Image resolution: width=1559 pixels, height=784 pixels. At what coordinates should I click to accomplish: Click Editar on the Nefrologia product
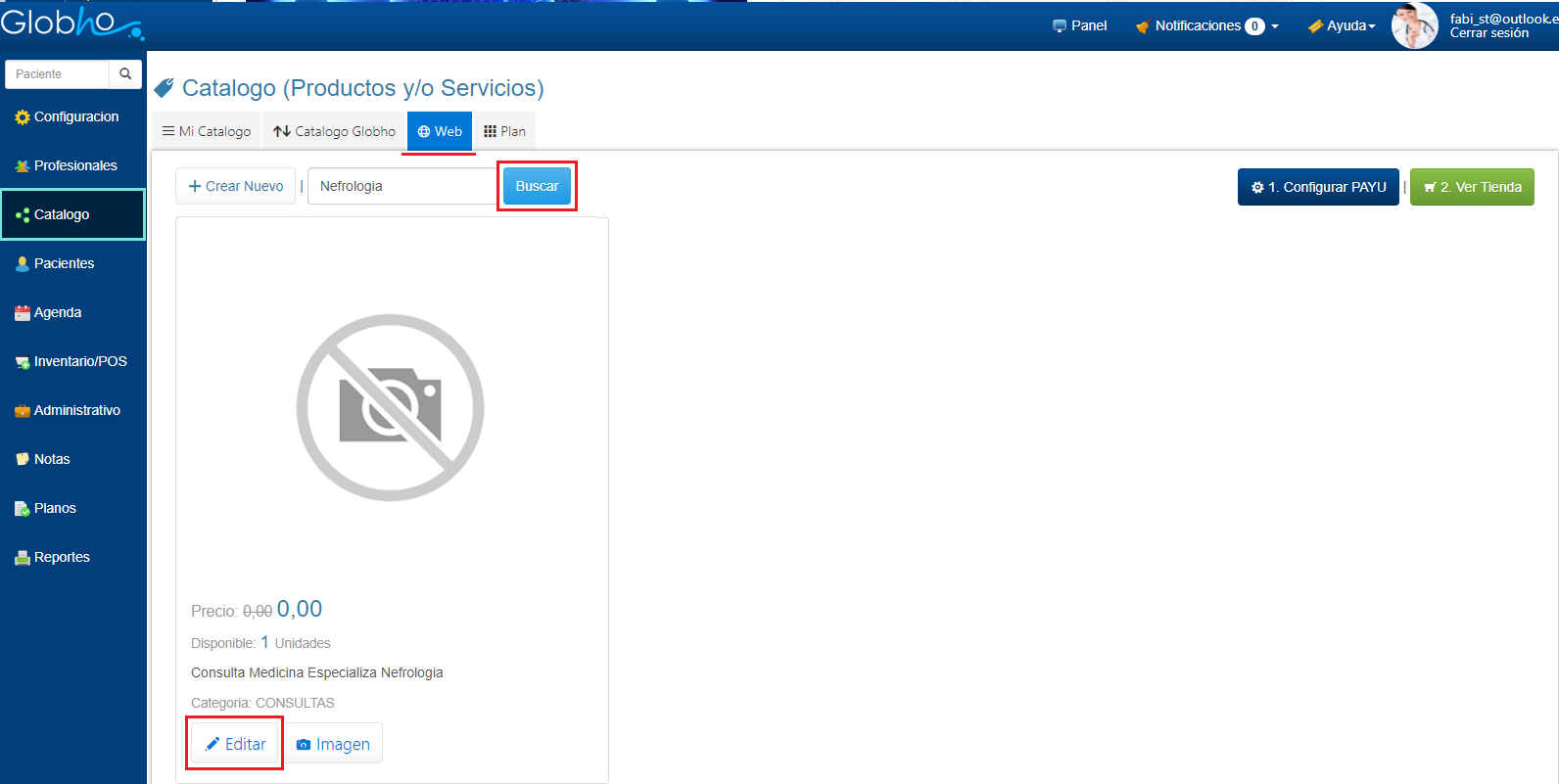tap(235, 744)
